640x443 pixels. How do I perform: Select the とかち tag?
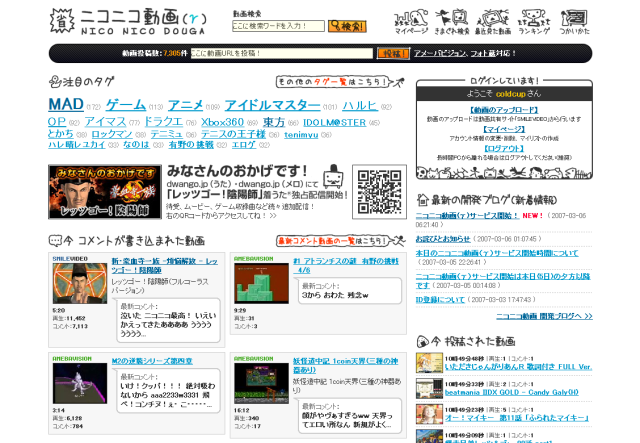point(61,134)
